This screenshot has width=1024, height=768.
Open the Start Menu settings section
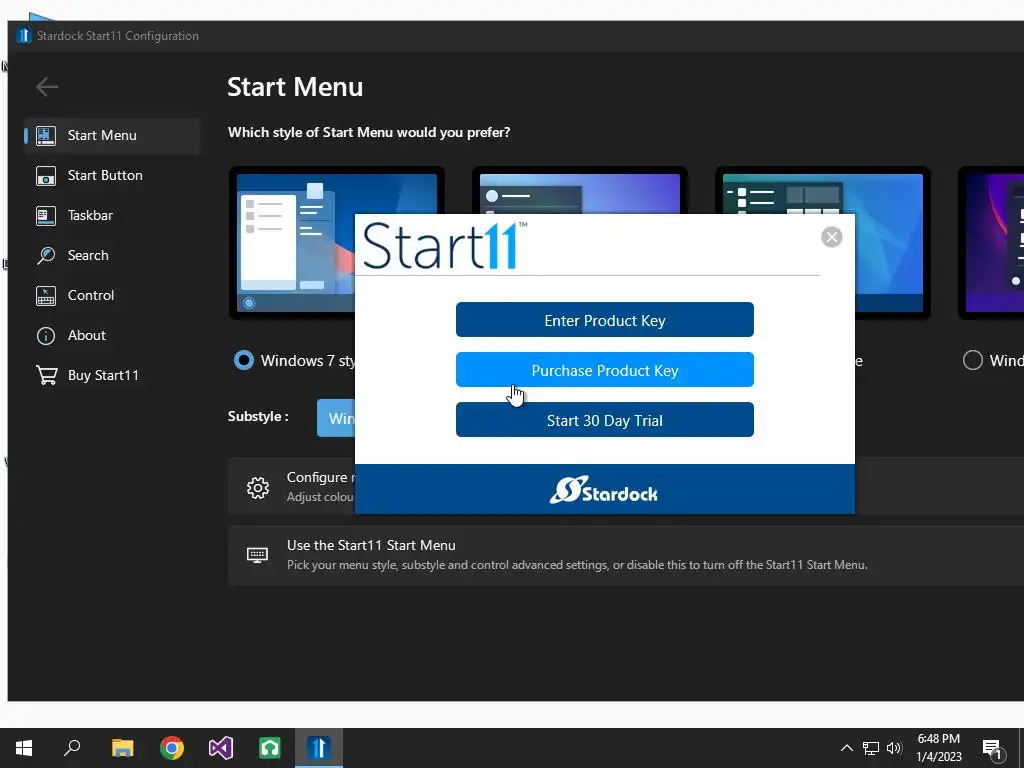coord(112,136)
